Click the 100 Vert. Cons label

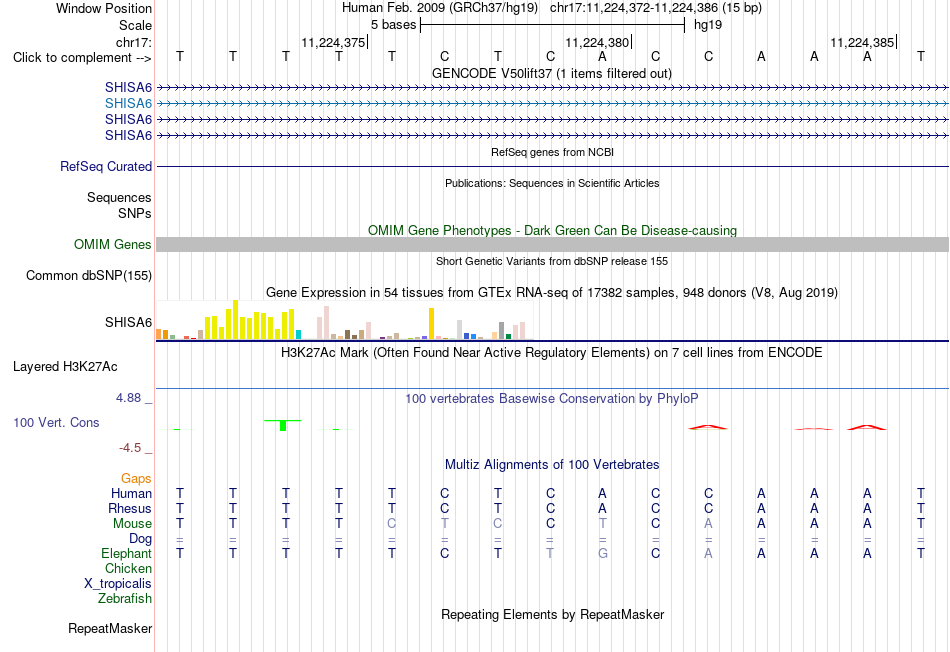[56, 422]
